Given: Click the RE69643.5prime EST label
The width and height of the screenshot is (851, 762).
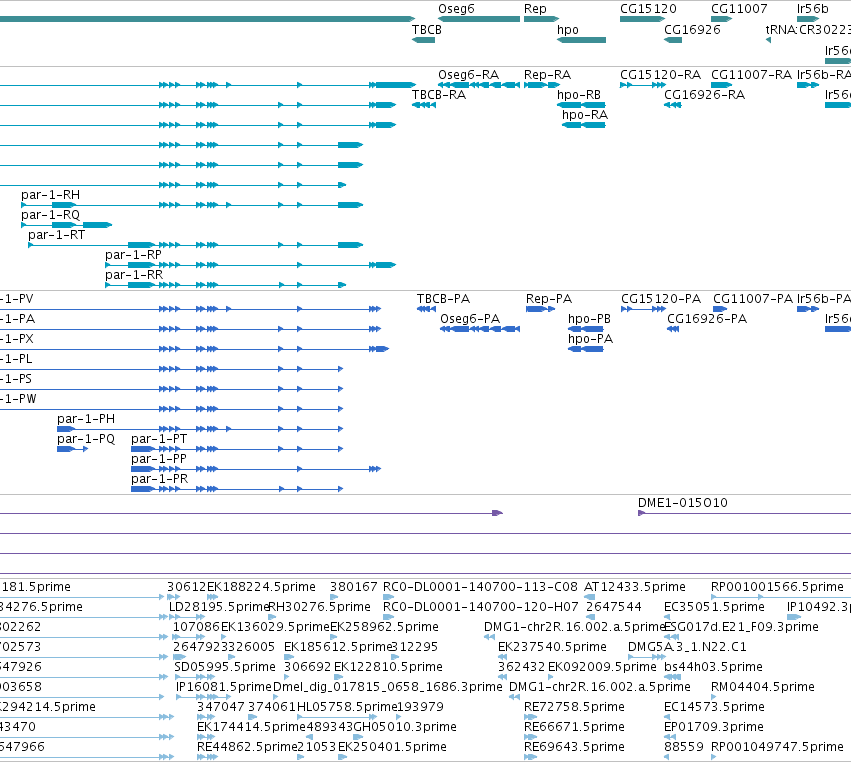Looking at the screenshot, I should tap(574, 747).
